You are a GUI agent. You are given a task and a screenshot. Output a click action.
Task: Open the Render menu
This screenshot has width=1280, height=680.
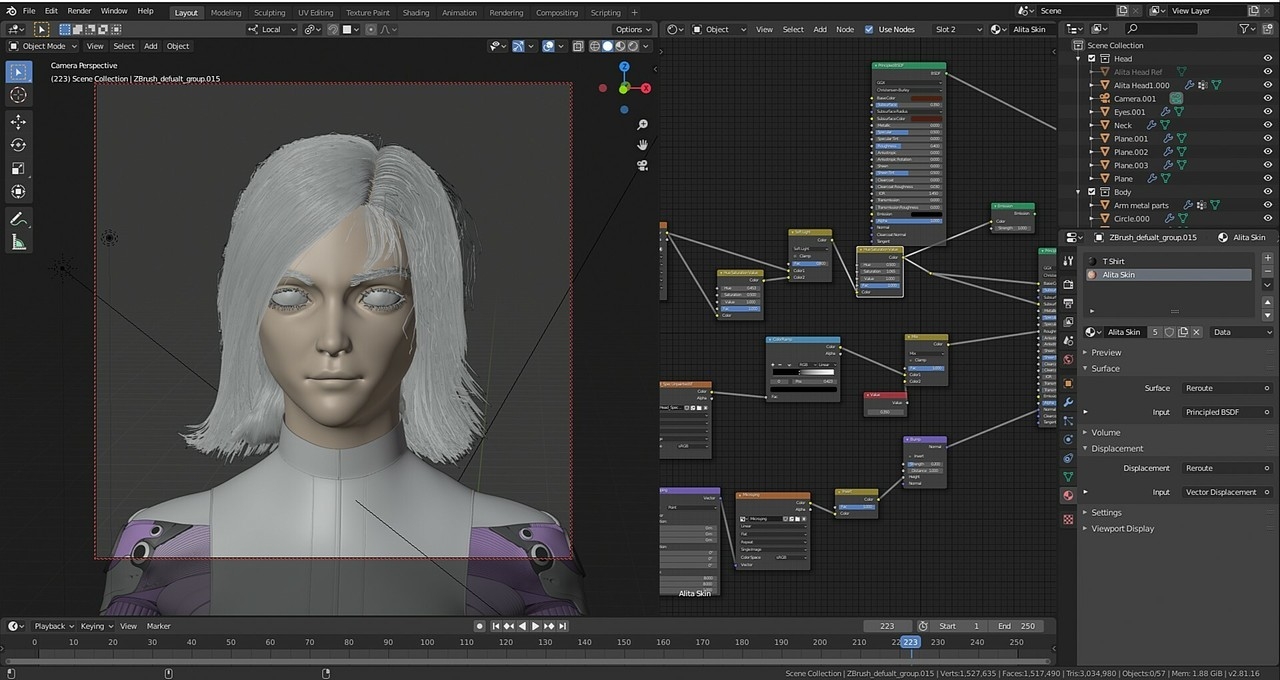[x=79, y=11]
